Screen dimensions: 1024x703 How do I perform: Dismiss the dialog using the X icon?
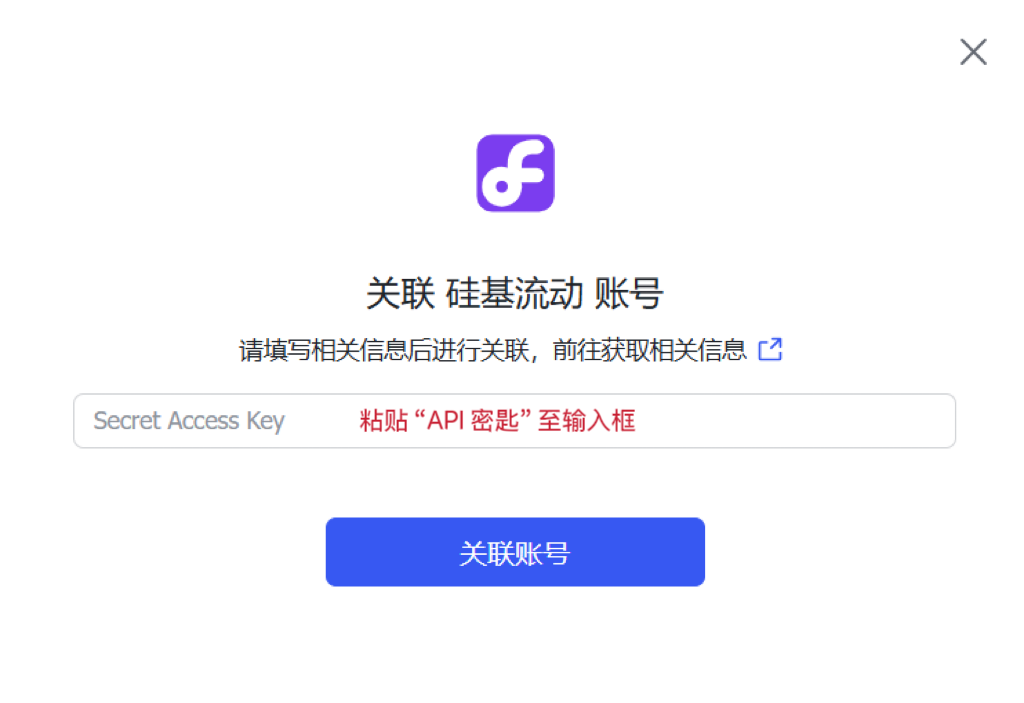pos(973,52)
